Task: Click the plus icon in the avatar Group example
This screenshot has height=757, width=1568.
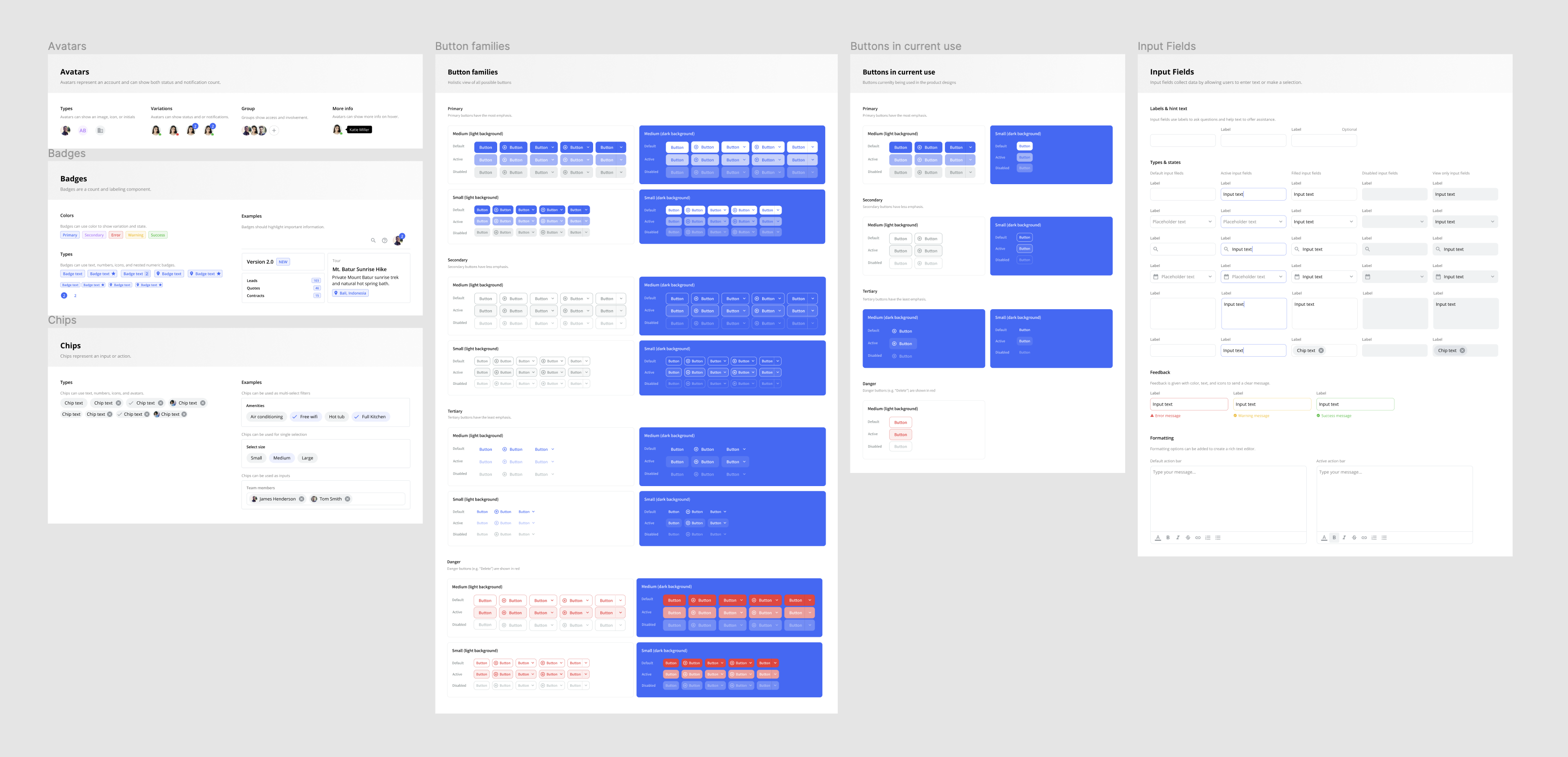Action: [274, 130]
